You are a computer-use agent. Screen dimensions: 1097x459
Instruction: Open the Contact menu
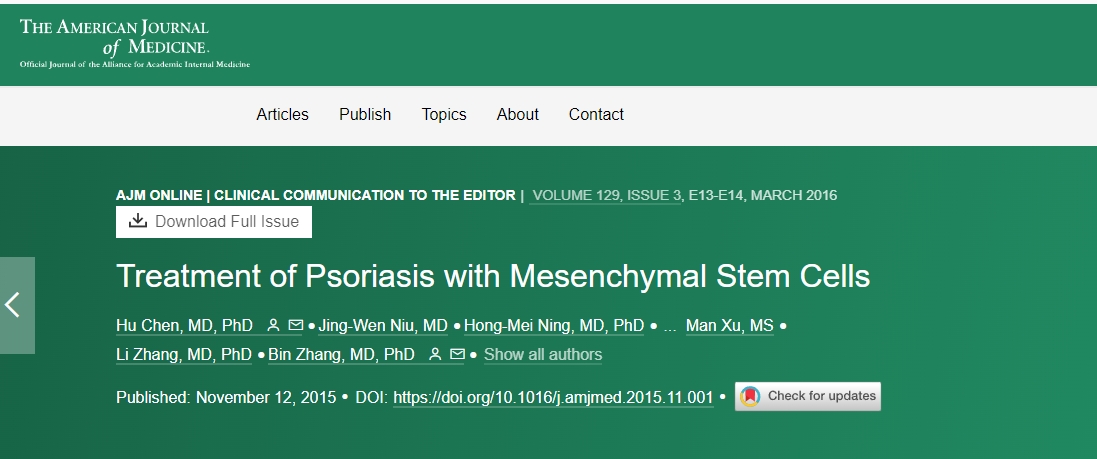point(596,114)
